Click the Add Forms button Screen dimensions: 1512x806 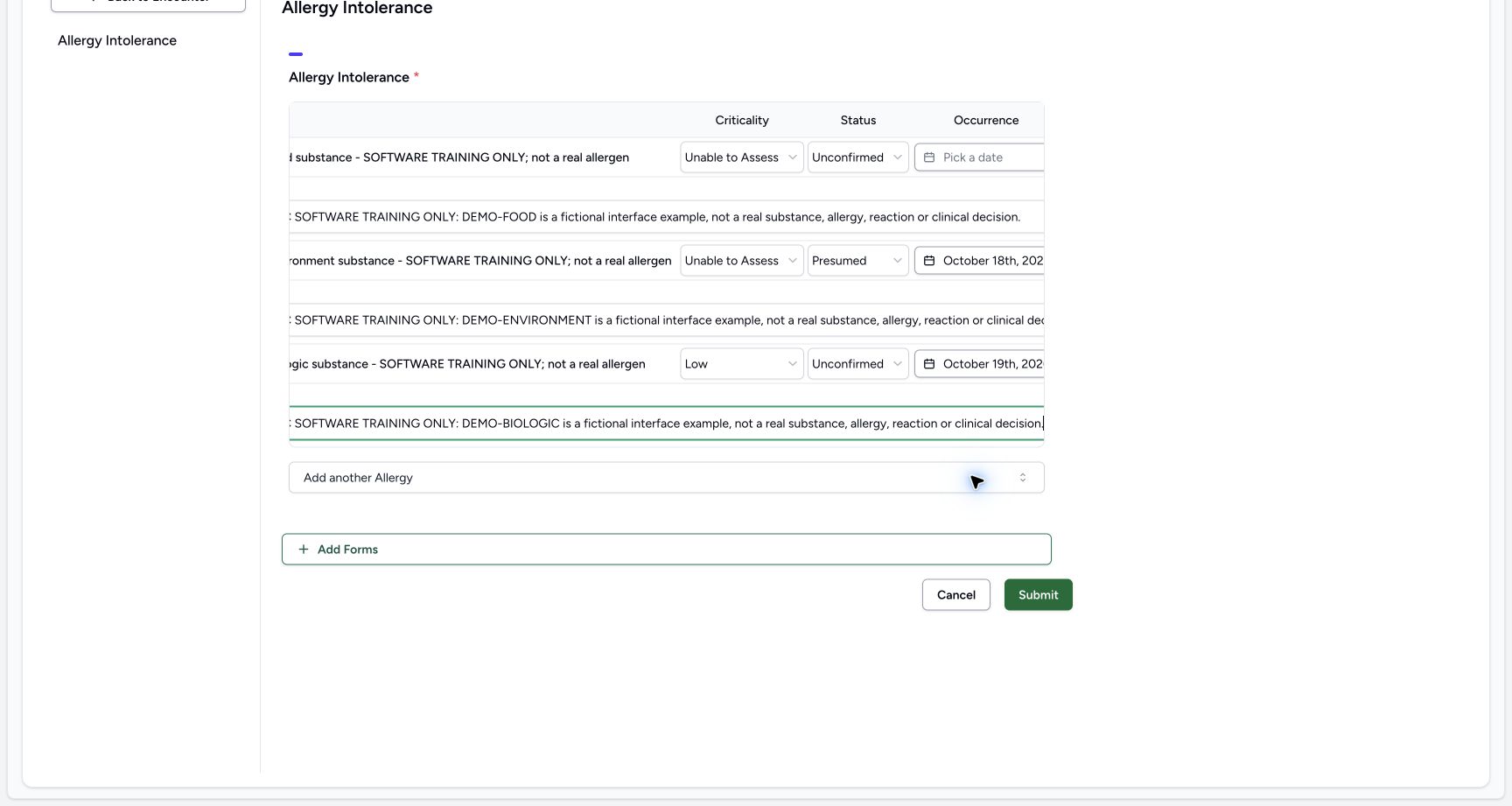(667, 550)
